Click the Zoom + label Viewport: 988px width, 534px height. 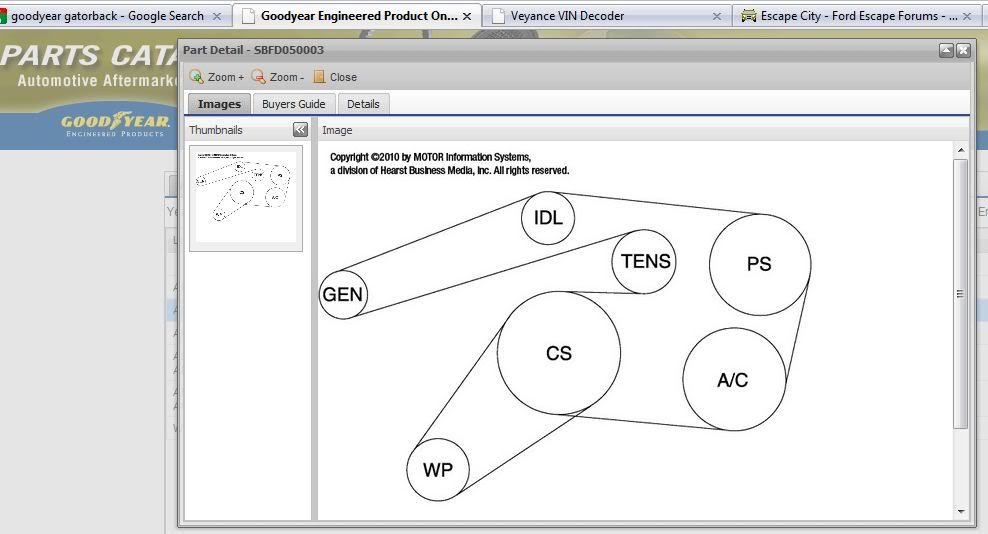[226, 77]
